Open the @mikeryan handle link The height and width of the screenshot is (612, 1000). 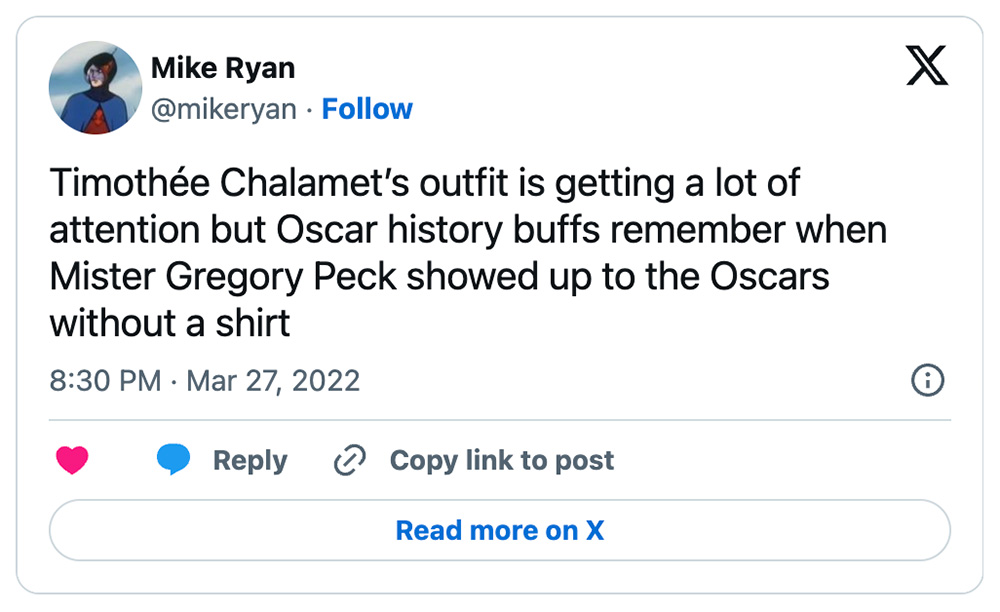click(224, 109)
